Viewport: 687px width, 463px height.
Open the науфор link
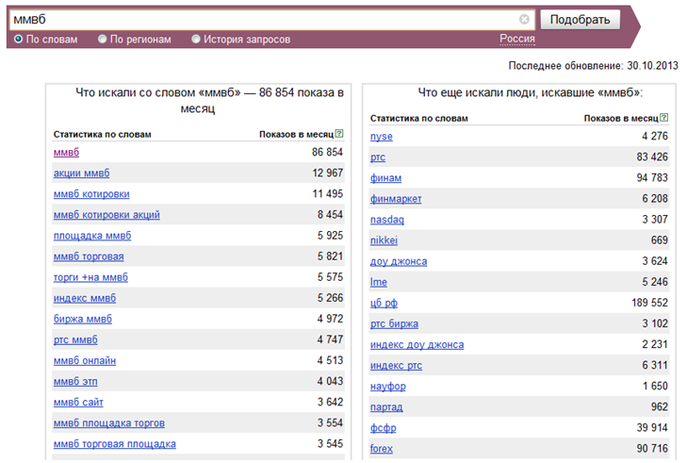[x=388, y=386]
